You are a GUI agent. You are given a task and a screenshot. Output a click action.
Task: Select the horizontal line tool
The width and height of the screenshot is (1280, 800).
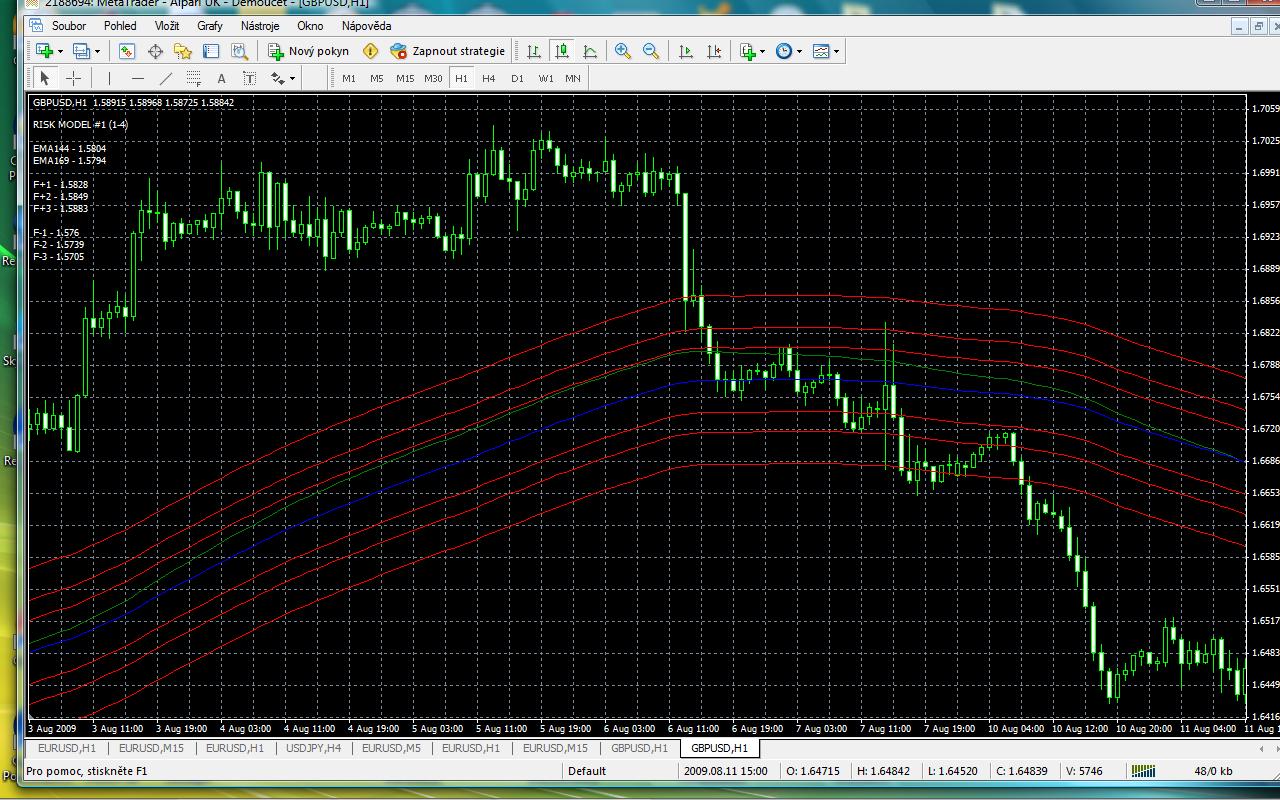[138, 78]
